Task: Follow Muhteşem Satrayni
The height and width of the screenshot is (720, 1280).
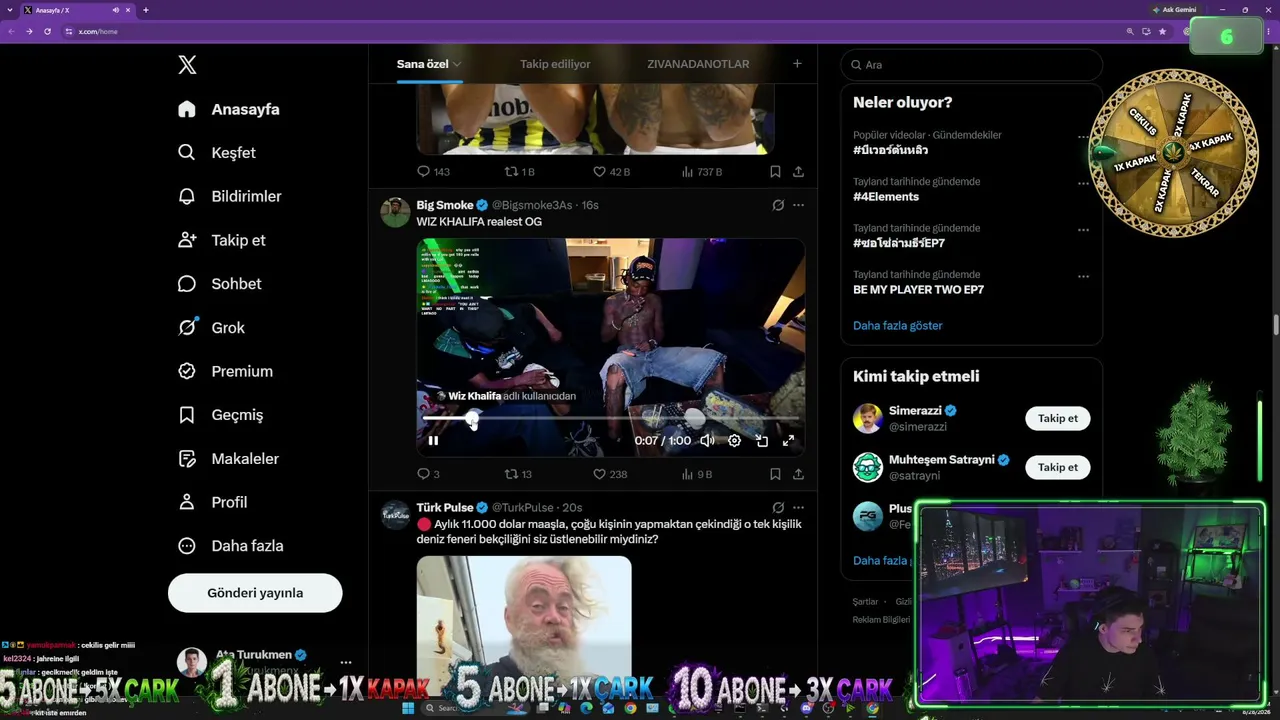Action: 1058,467
